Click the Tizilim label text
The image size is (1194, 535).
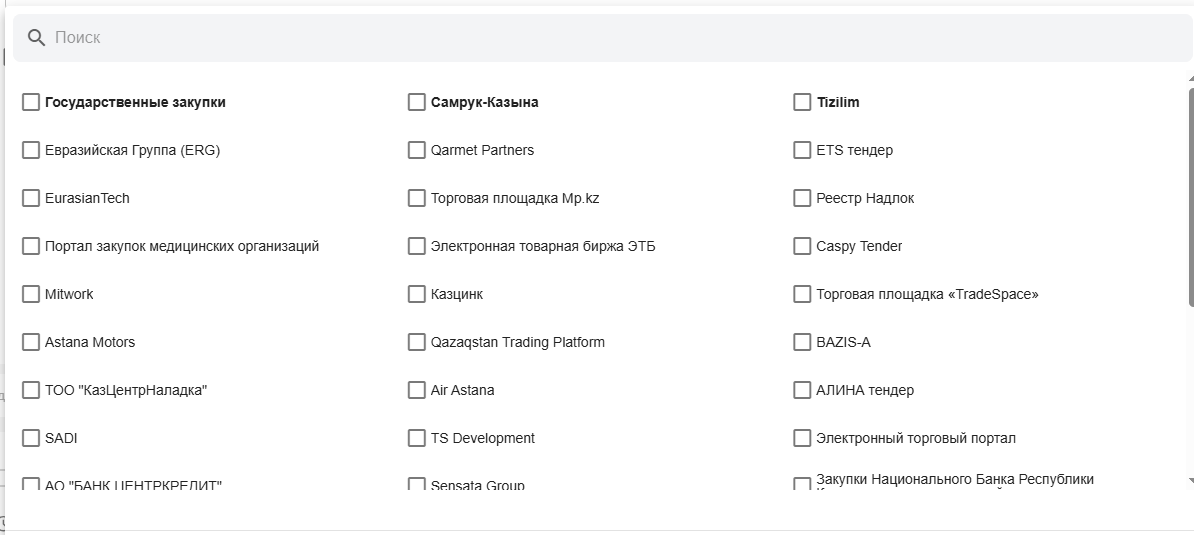click(838, 102)
